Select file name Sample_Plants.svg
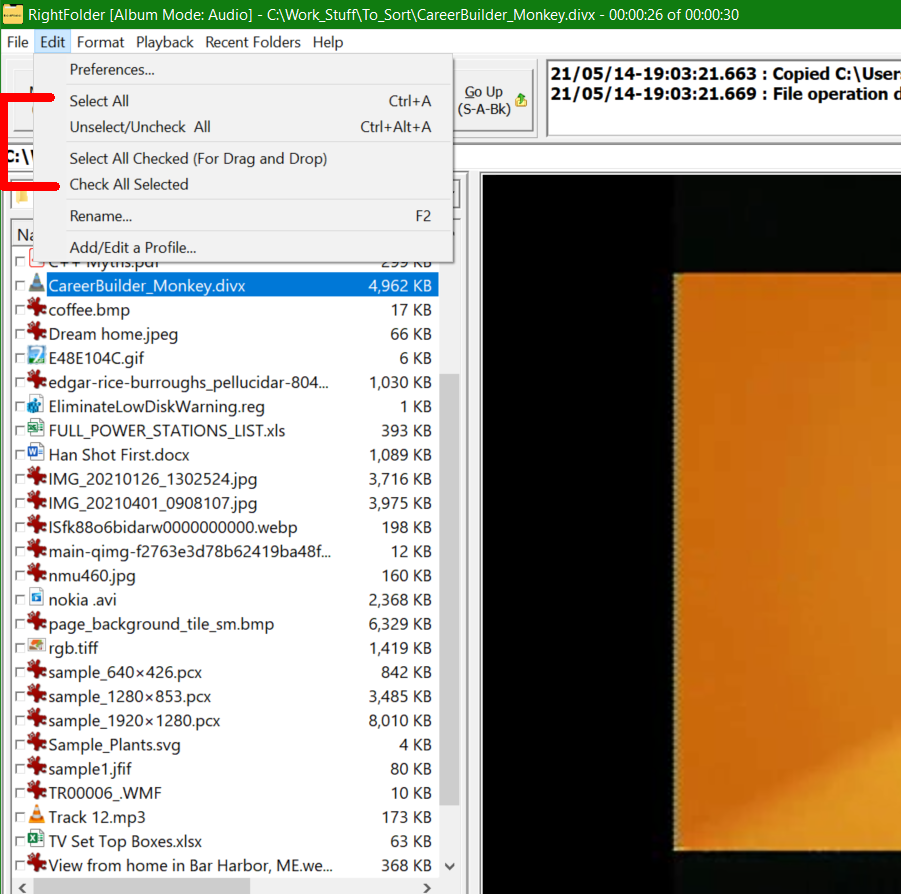Screen dimensions: 901x894 (x=114, y=745)
